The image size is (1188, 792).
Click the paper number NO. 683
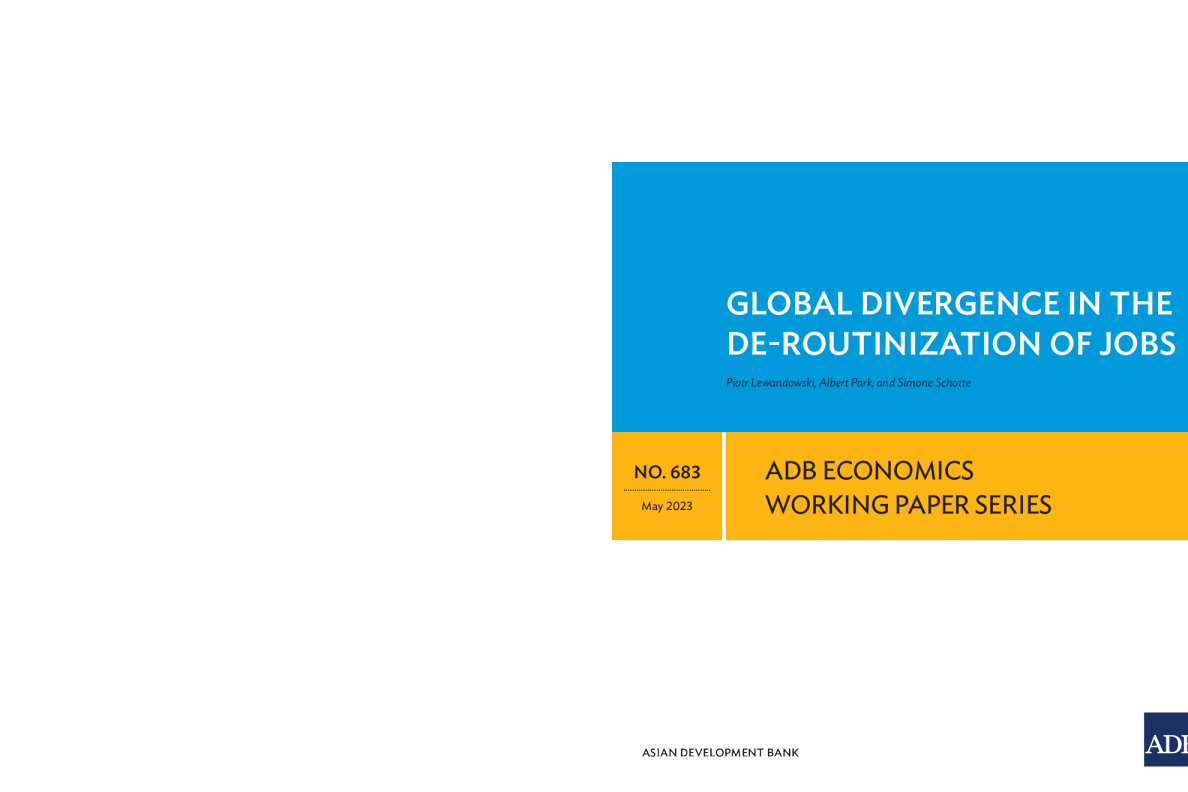[x=667, y=472]
